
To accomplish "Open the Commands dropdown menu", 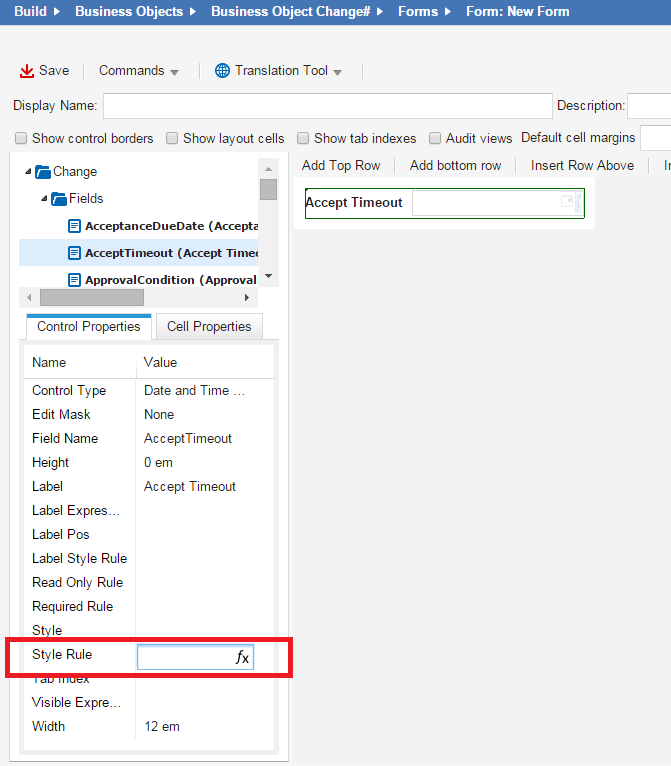I will tap(138, 71).
